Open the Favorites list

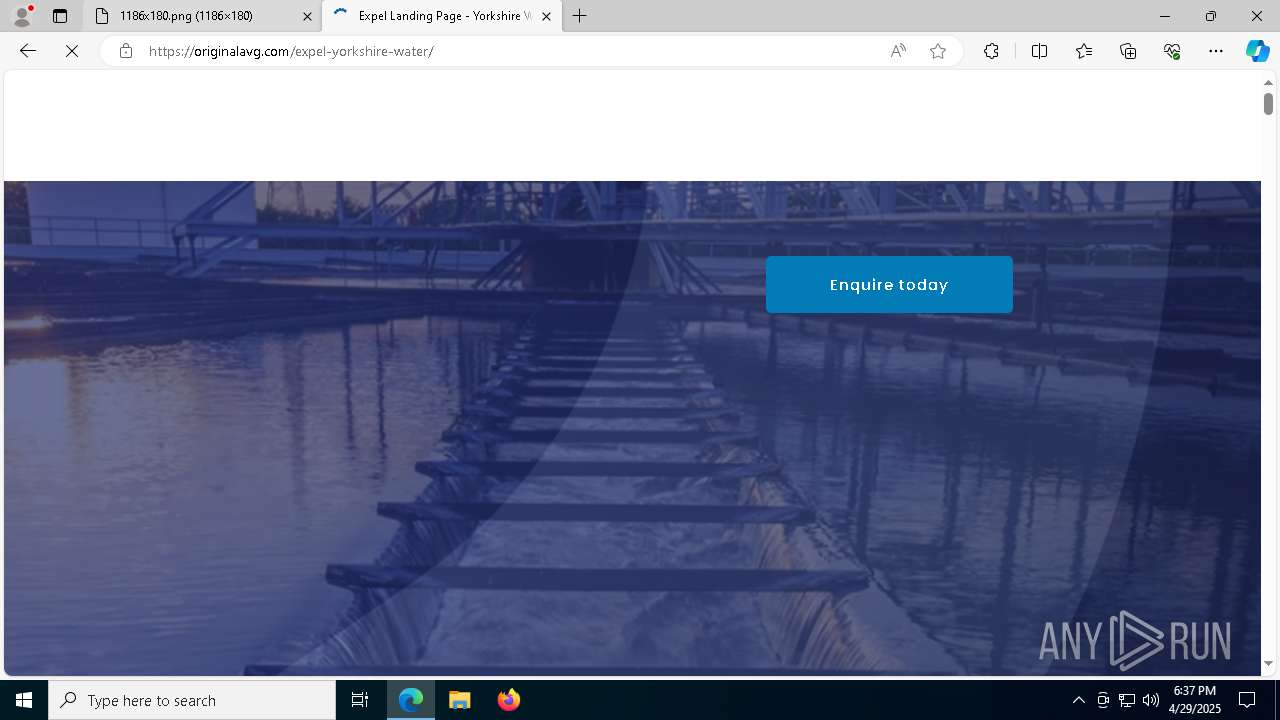tap(1084, 51)
